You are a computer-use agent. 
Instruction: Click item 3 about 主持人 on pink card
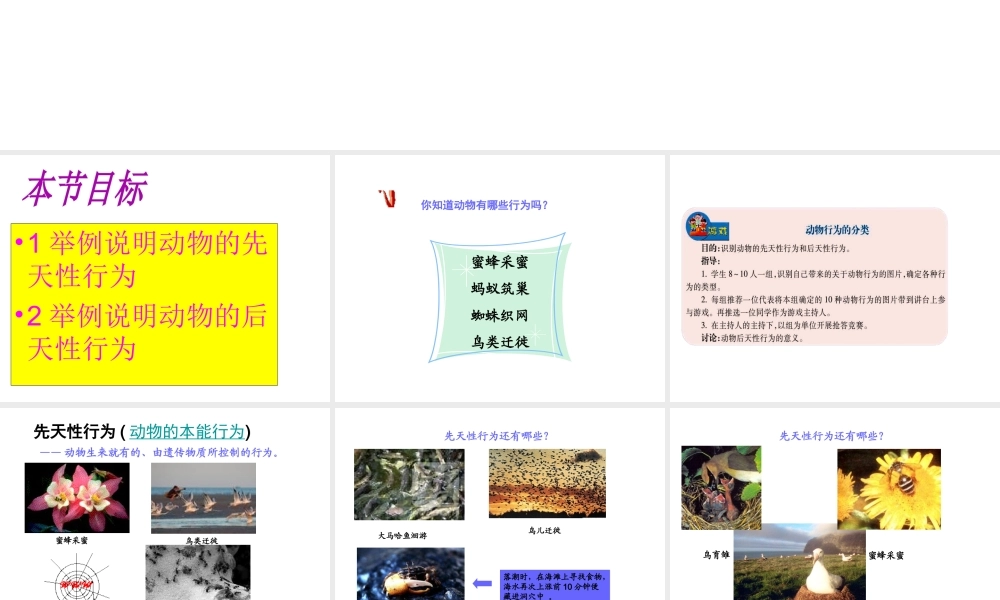[x=785, y=325]
